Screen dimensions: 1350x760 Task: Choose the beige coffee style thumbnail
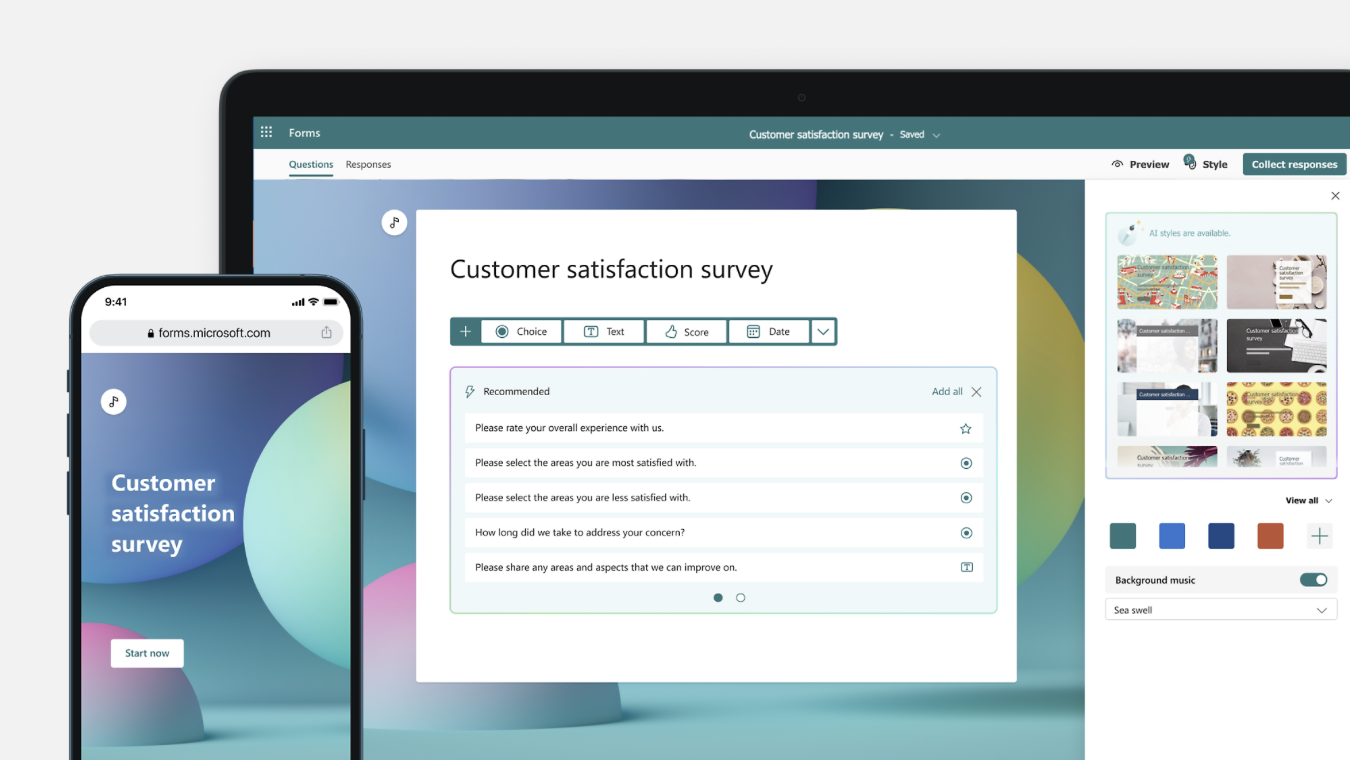tap(1277, 281)
